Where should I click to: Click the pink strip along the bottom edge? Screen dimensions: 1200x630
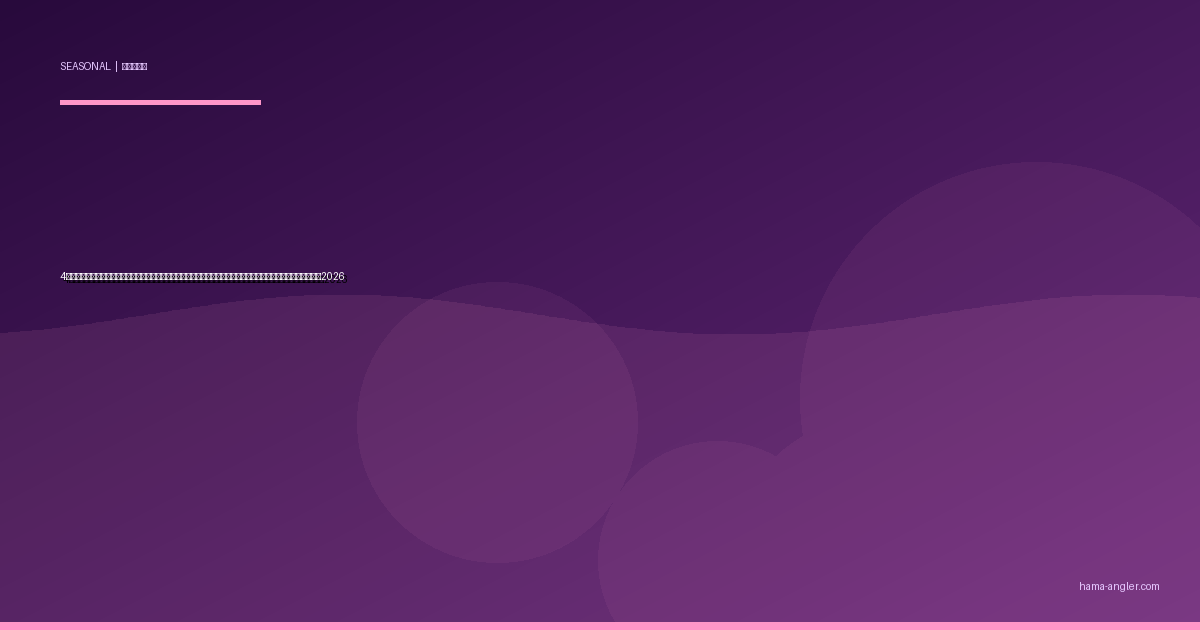pyautogui.click(x=600, y=626)
